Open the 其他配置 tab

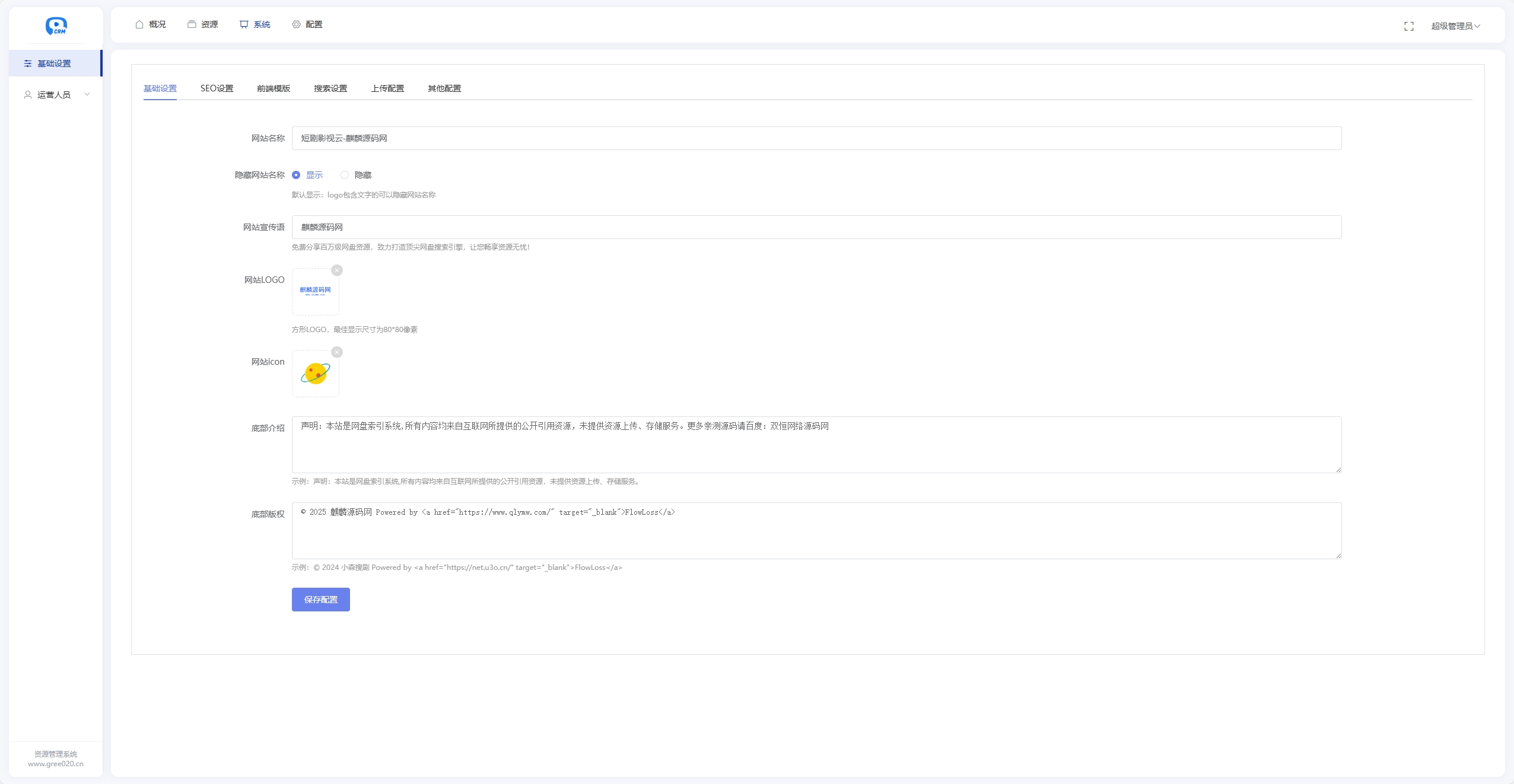[444, 88]
